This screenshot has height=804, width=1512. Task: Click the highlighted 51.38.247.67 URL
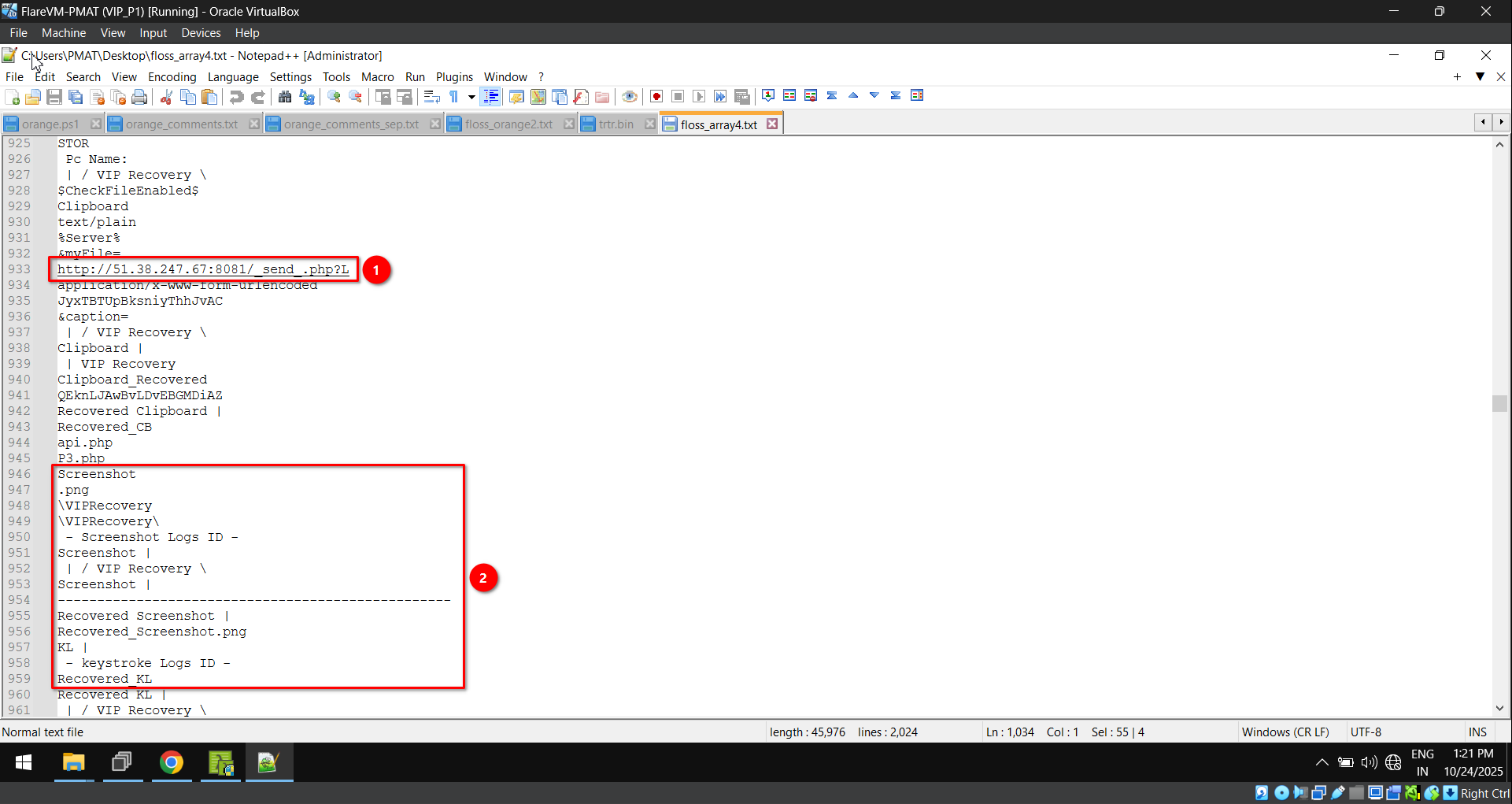pos(202,269)
